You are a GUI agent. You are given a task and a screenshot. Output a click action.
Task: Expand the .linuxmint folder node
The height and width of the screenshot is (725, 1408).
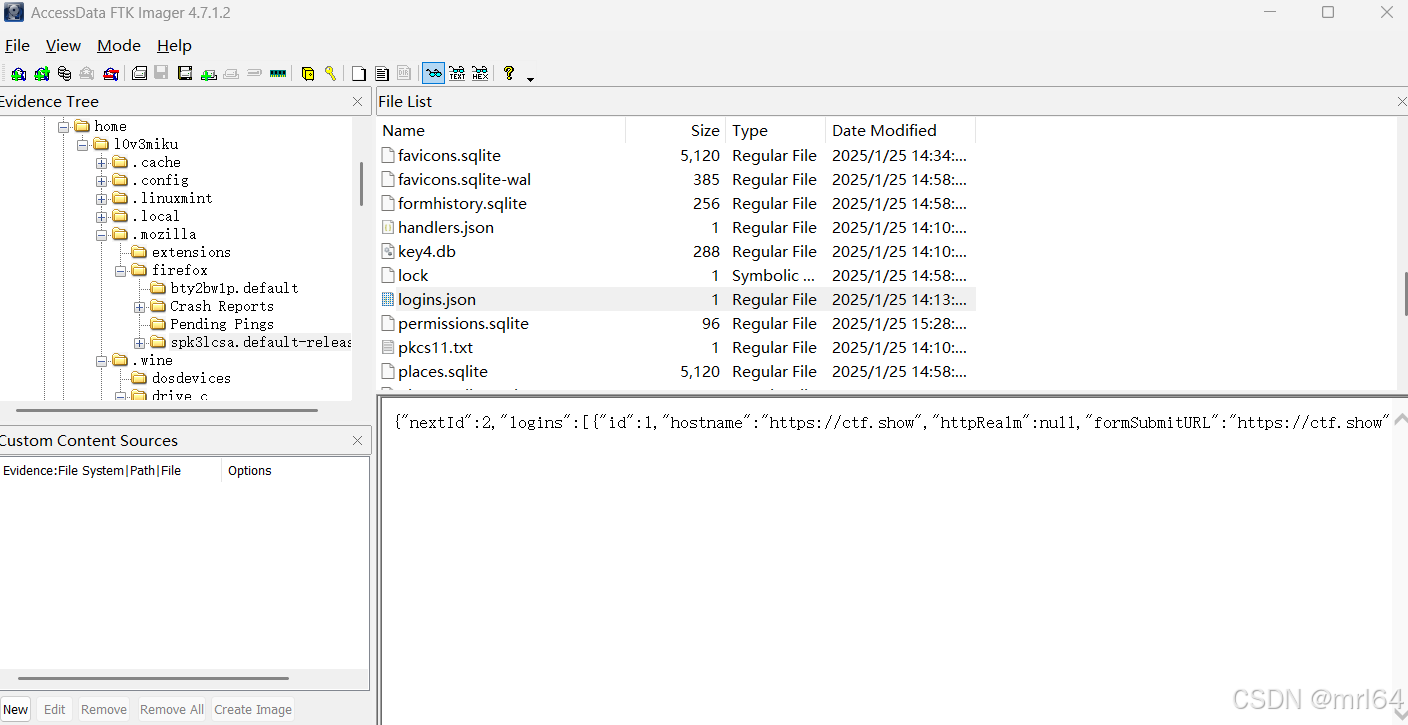pyautogui.click(x=101, y=198)
